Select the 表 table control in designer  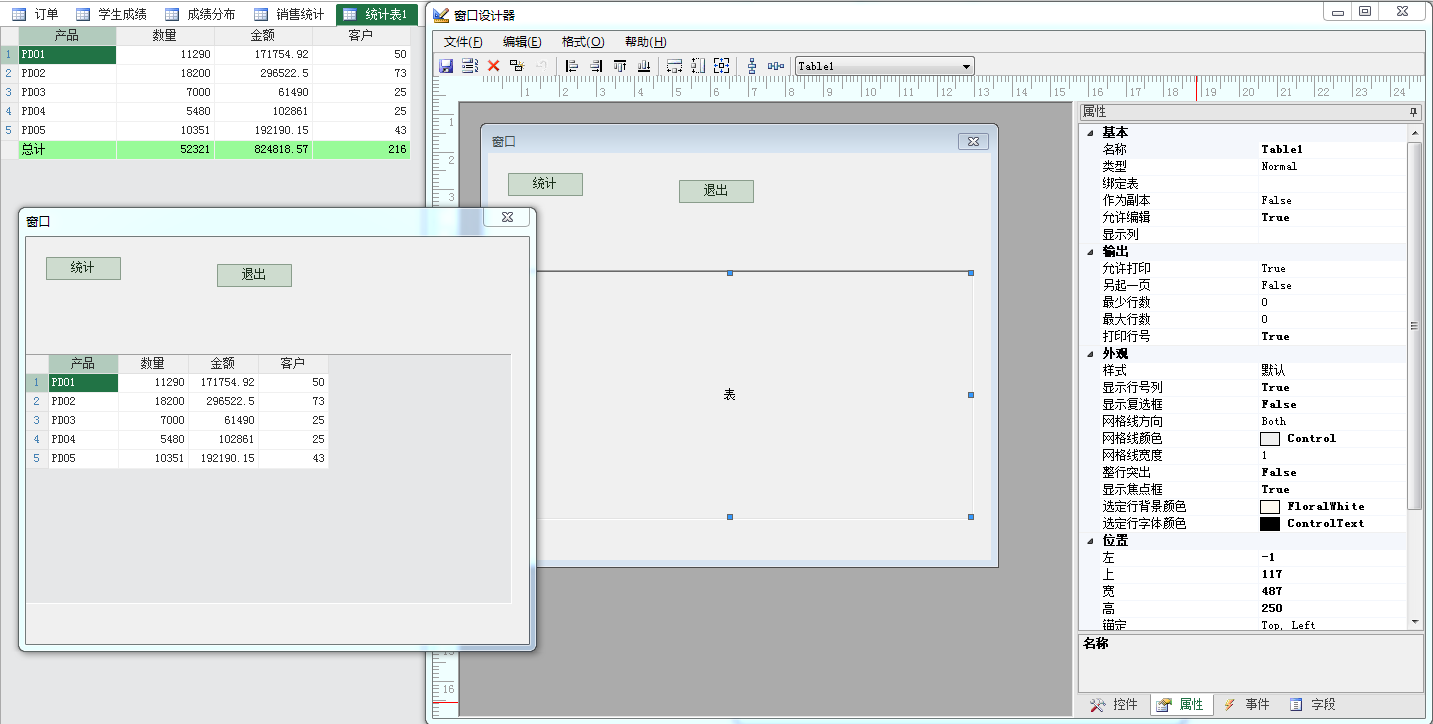tap(730, 395)
